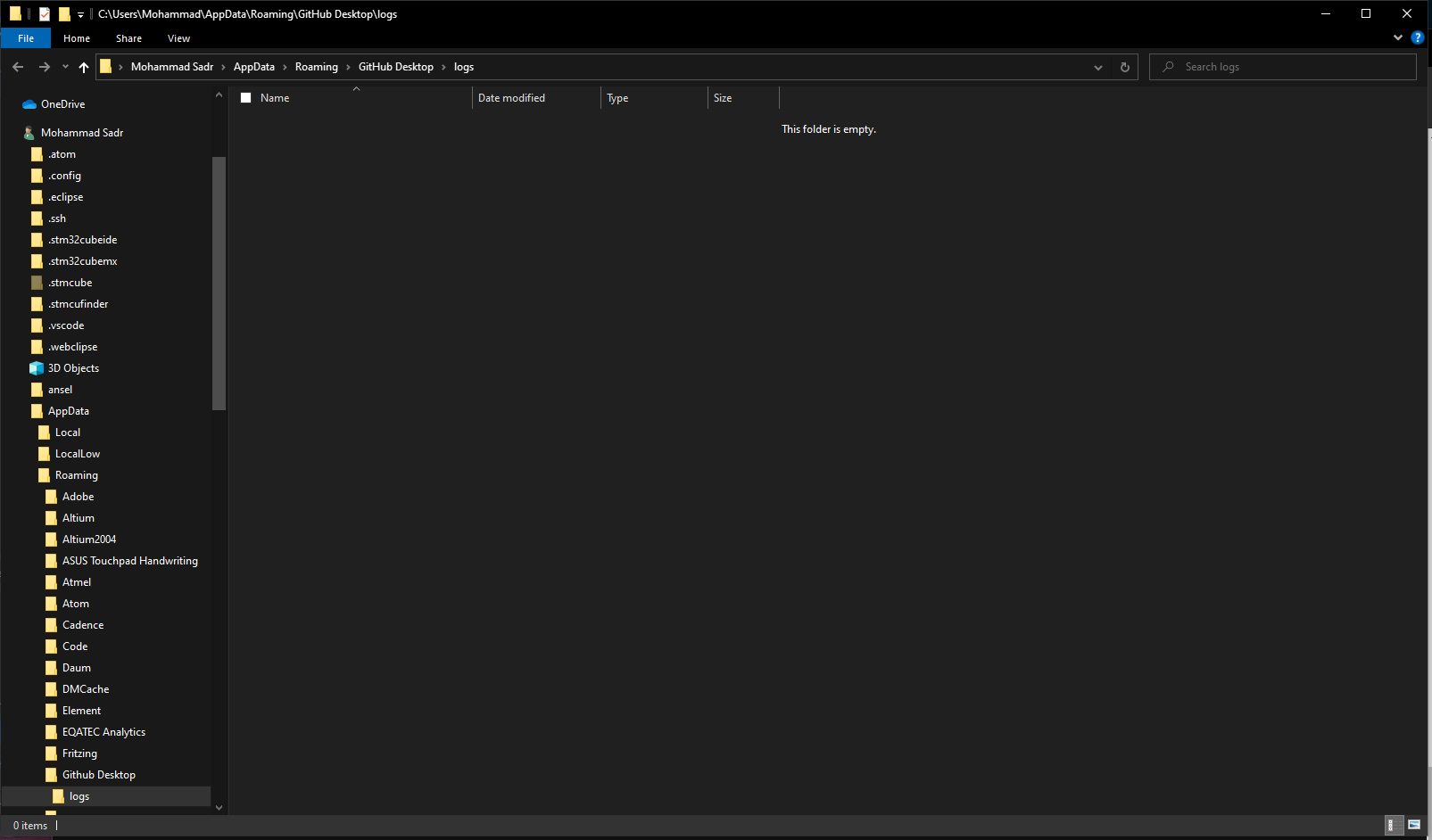The height and width of the screenshot is (840, 1432).
Task: Click the Search logs field
Action: pyautogui.click(x=1283, y=67)
